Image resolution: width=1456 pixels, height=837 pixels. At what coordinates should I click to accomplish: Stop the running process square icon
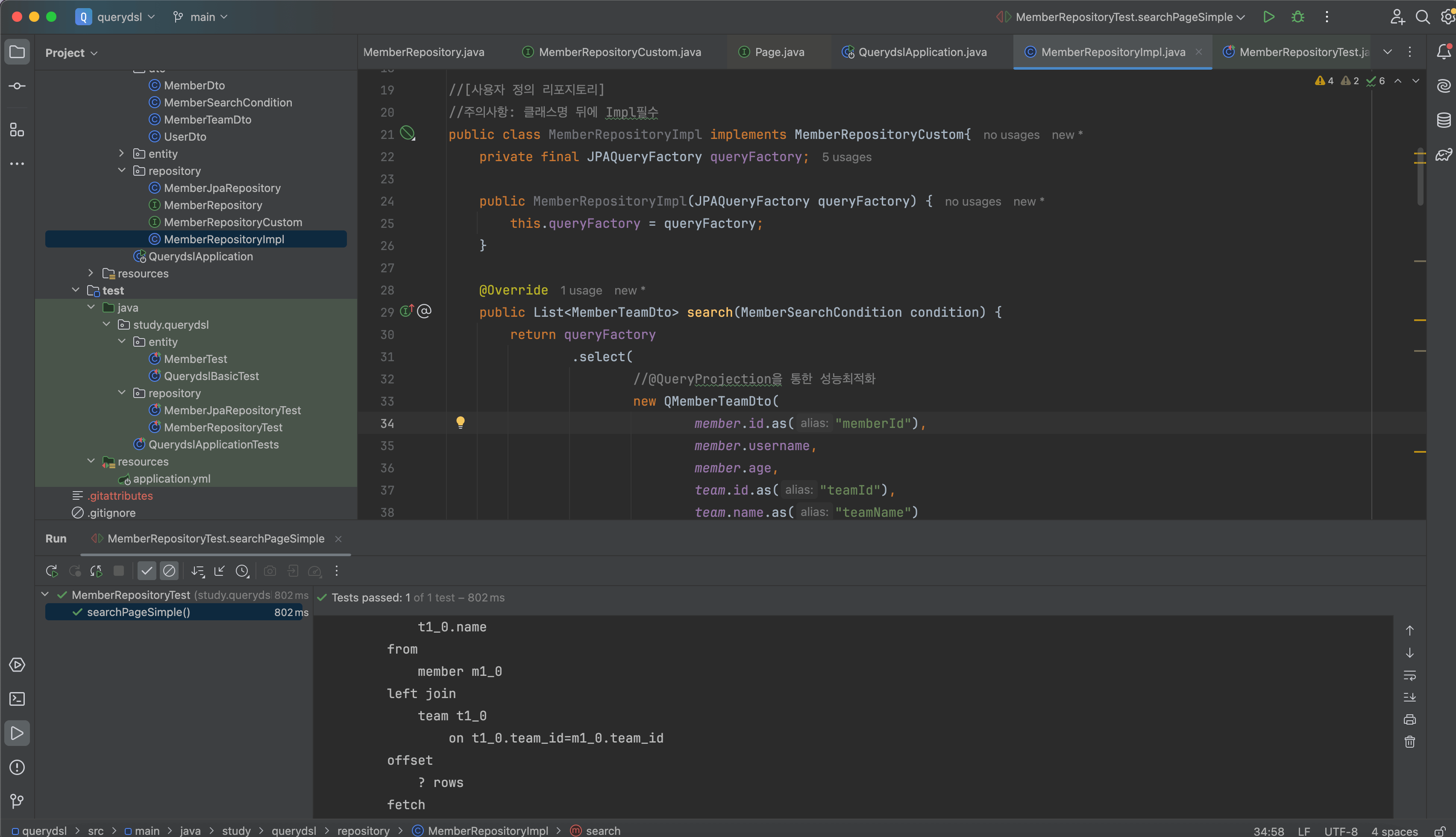119,571
